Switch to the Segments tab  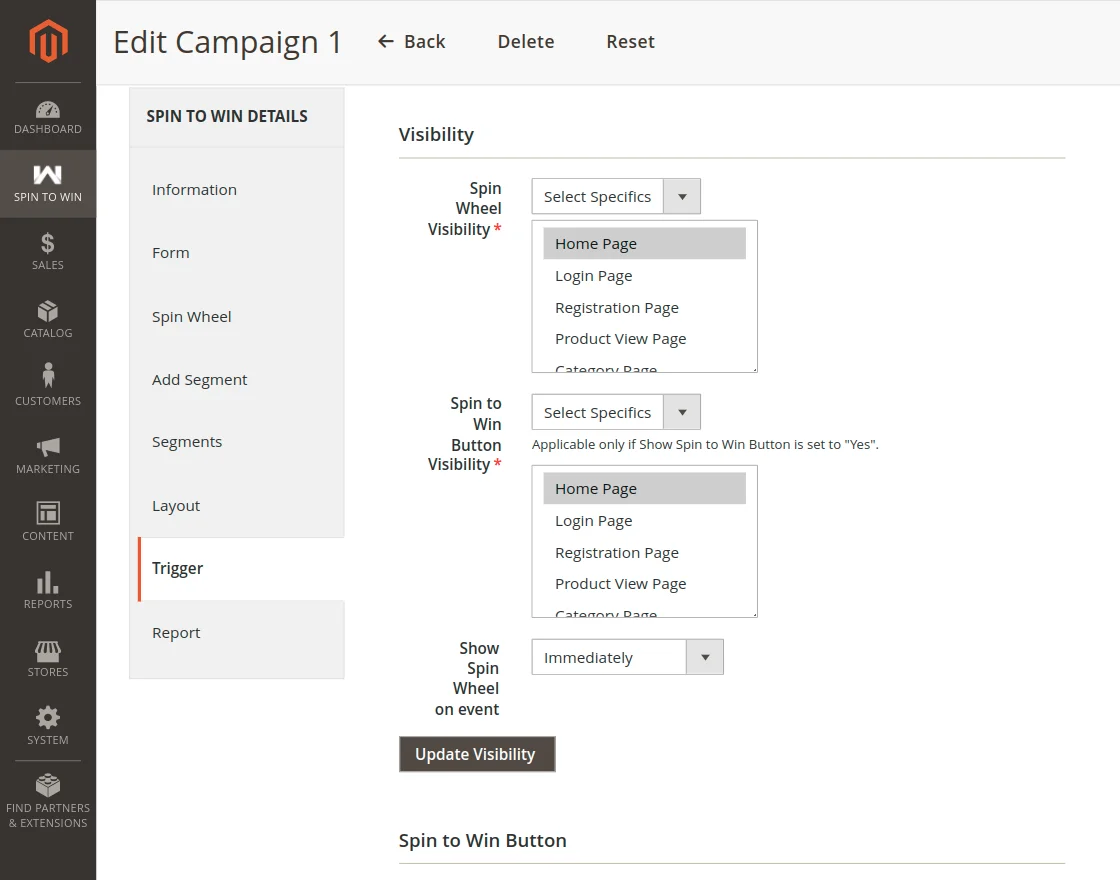pos(187,442)
